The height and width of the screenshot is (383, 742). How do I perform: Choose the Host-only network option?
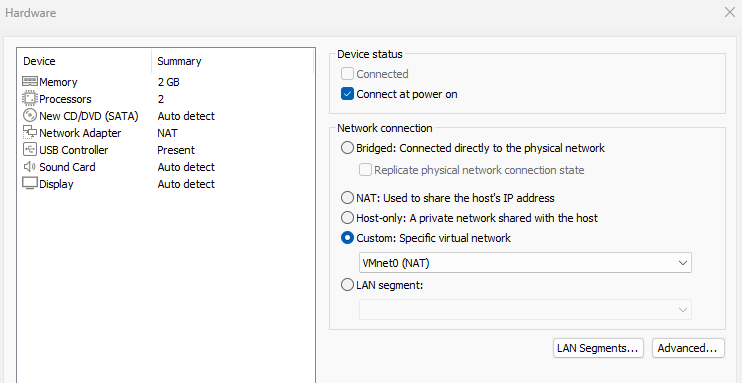347,218
